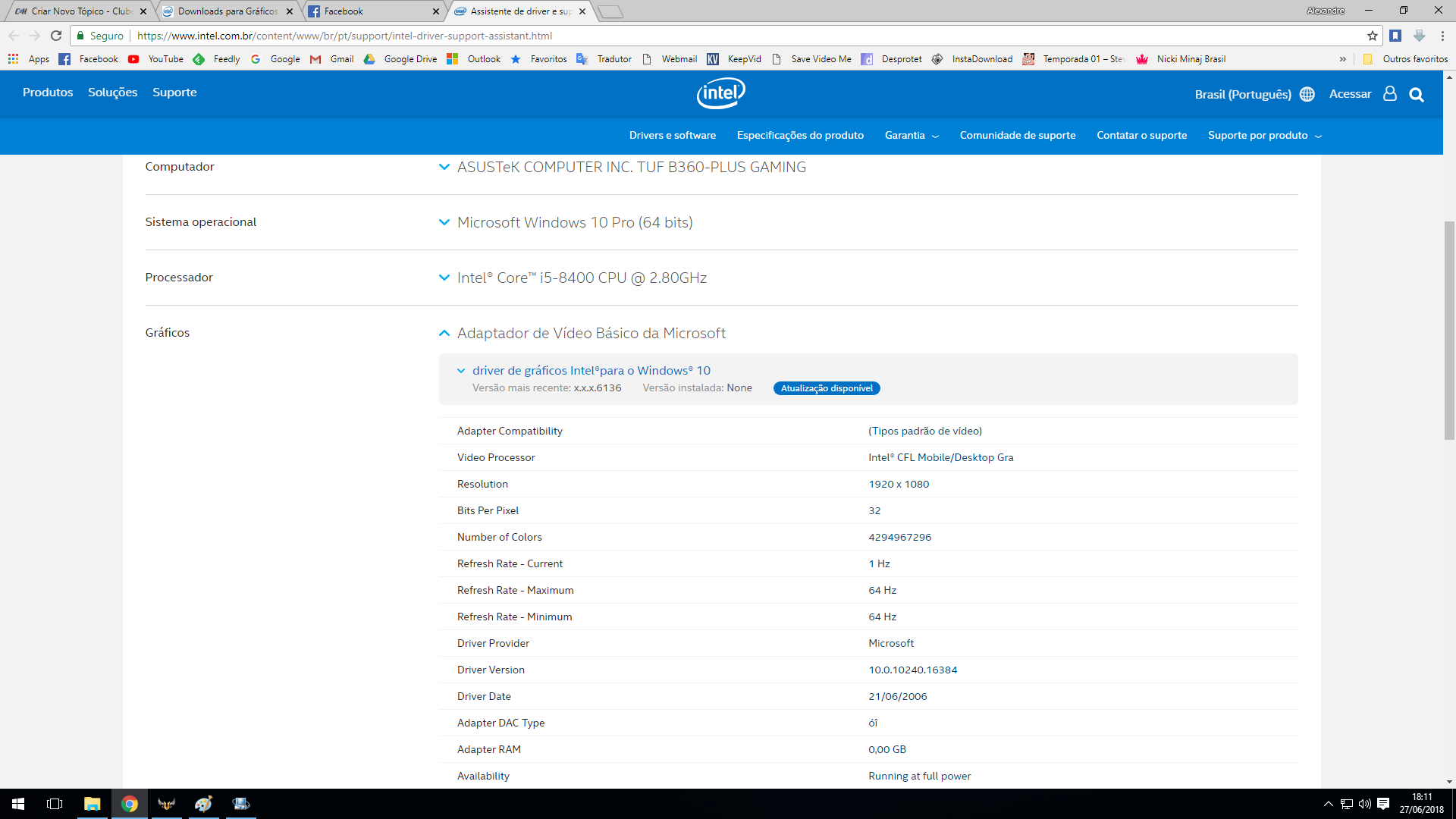Click Chrome icon on taskbar
The image size is (1456, 819).
[x=130, y=804]
